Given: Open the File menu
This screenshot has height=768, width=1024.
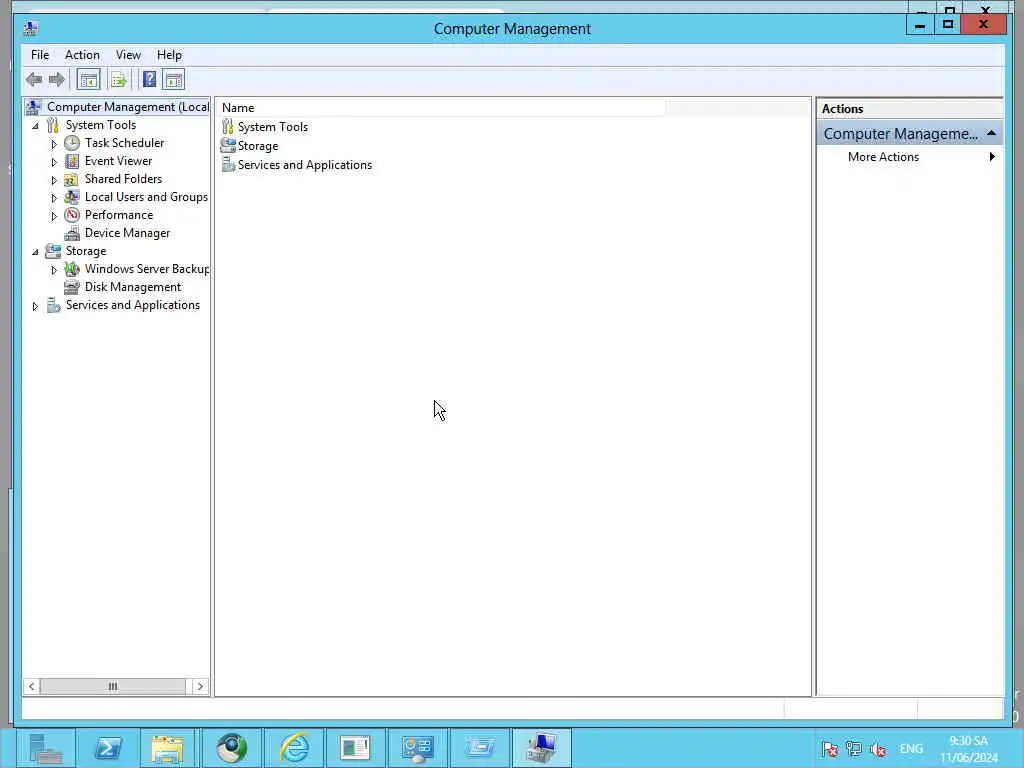Looking at the screenshot, I should point(40,55).
